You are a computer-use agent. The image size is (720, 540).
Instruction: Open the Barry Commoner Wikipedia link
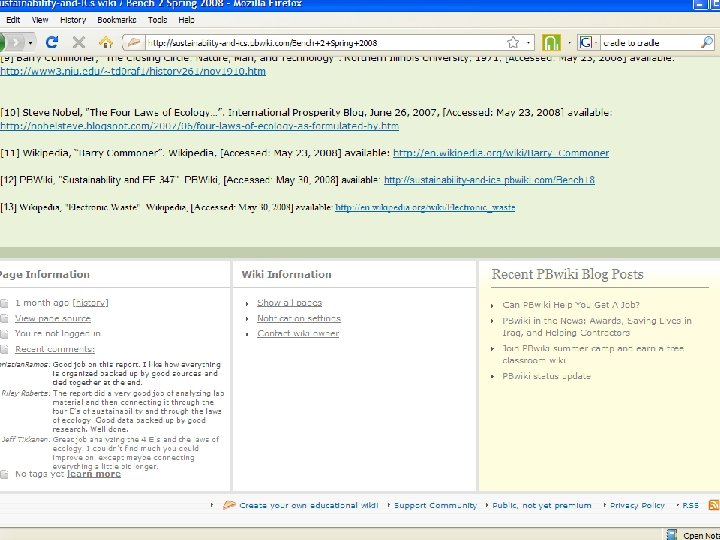(501, 153)
